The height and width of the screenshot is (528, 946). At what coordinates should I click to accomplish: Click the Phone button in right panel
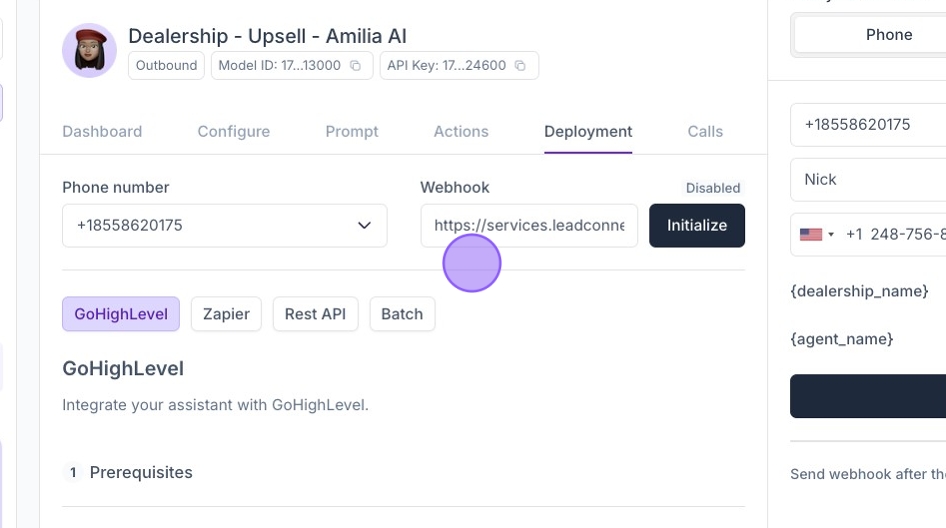(x=888, y=35)
